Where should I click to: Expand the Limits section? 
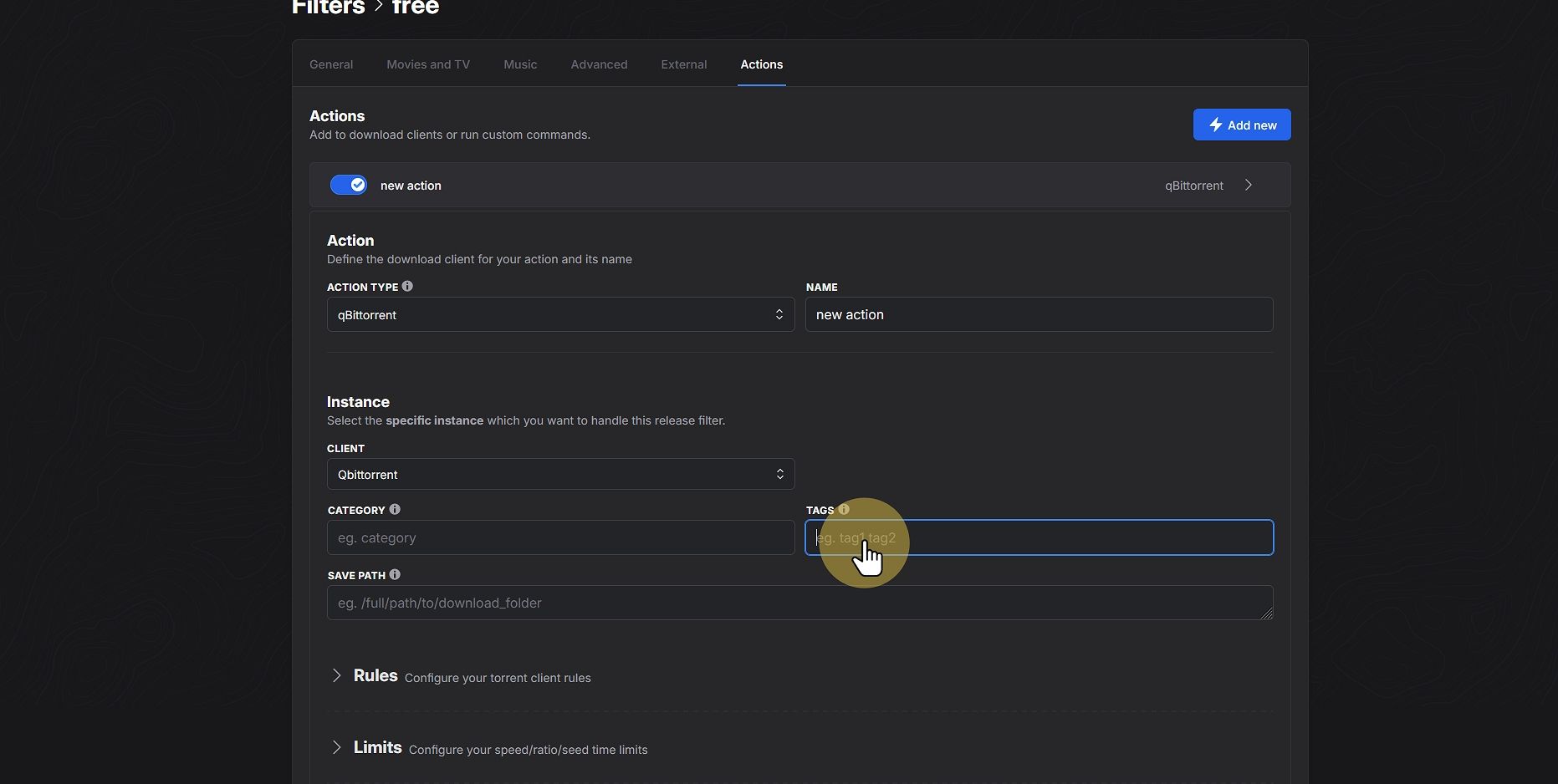tap(378, 747)
